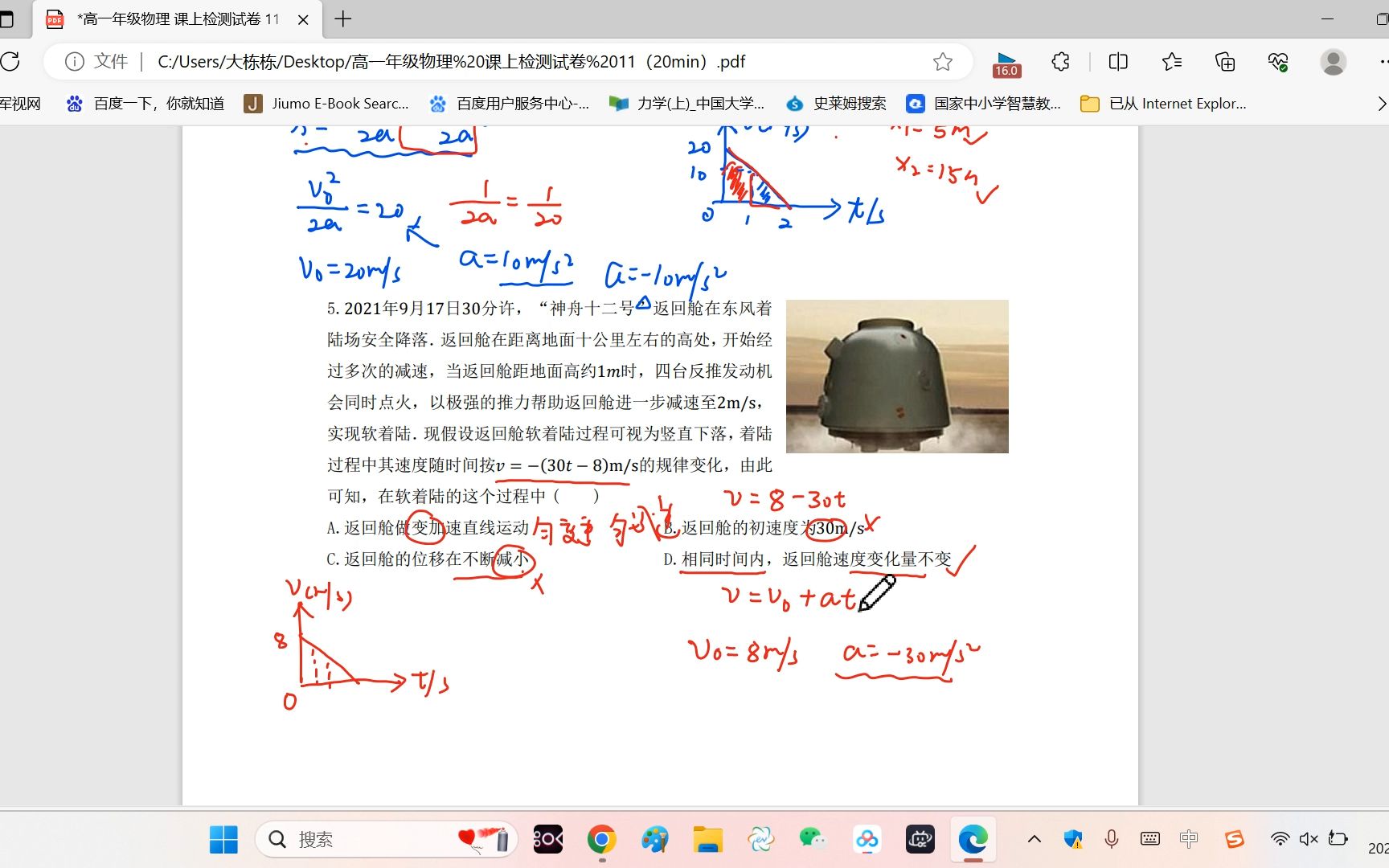This screenshot has width=1389, height=868.
Task: Open the Extensions puzzle icon
Action: tap(1059, 61)
